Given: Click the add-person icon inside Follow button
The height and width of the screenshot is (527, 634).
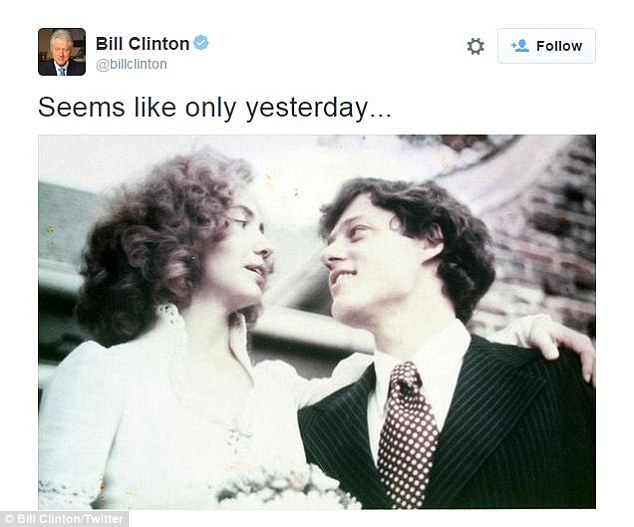Looking at the screenshot, I should 520,46.
